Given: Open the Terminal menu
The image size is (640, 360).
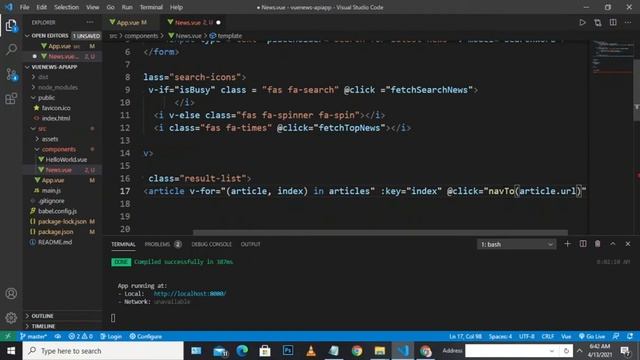Looking at the screenshot, I should pos(151,7).
